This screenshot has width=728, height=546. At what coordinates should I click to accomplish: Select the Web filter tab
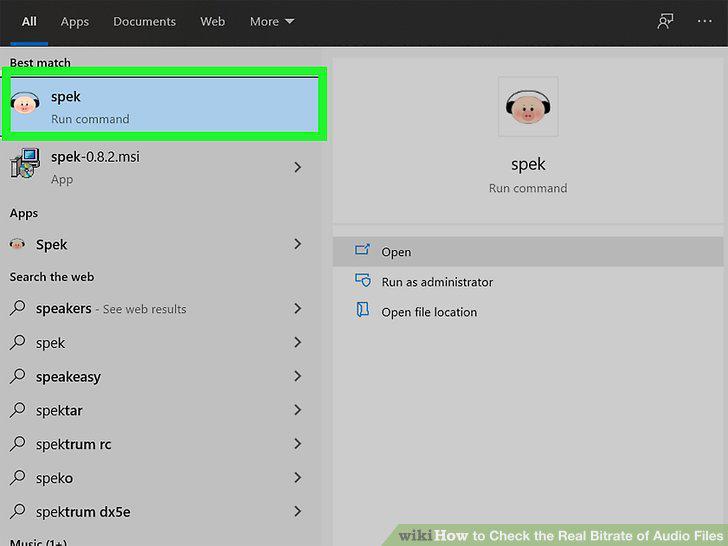pos(213,21)
